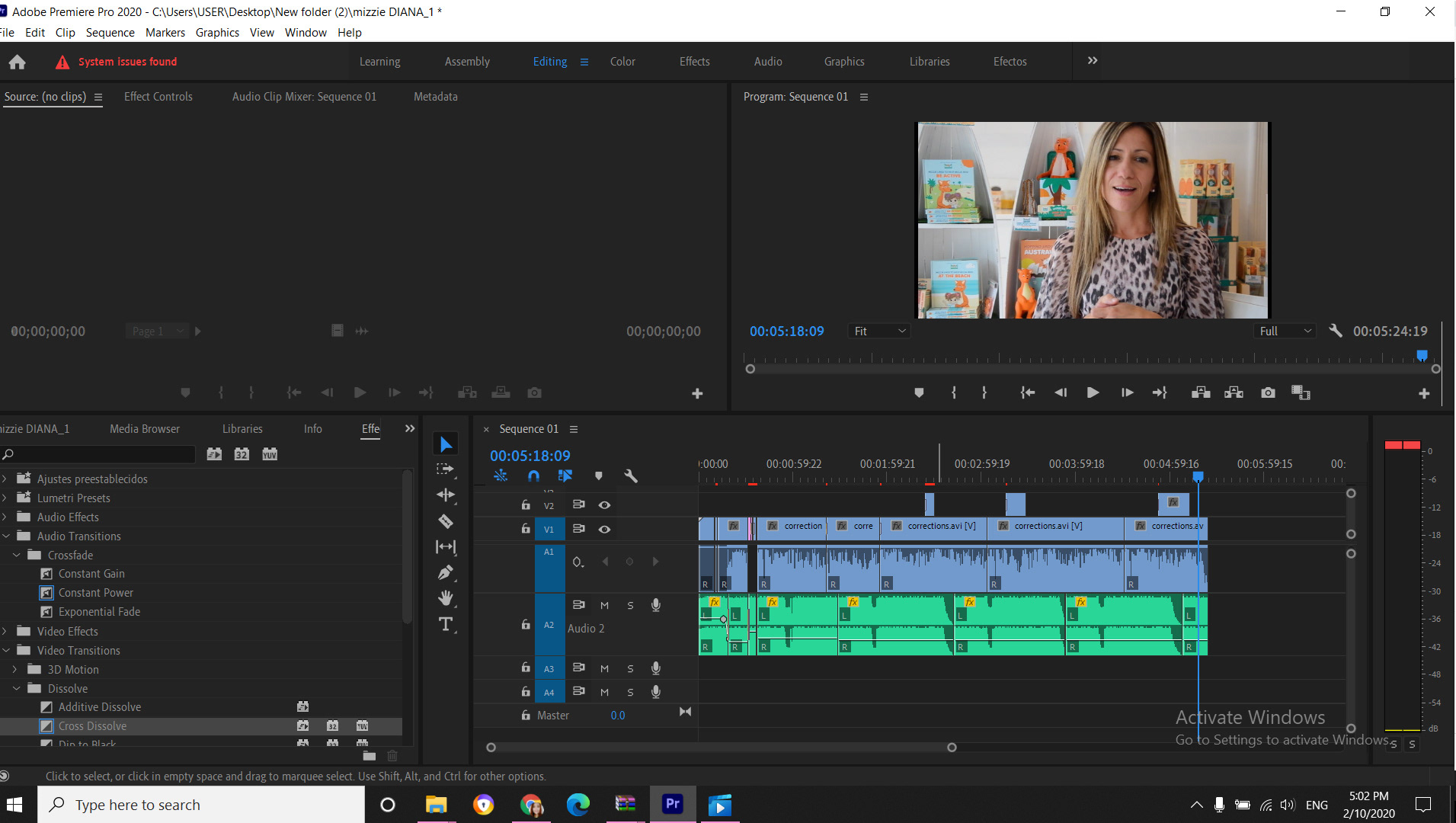1456x823 pixels.
Task: Open the Sequence menu
Action: coord(110,33)
